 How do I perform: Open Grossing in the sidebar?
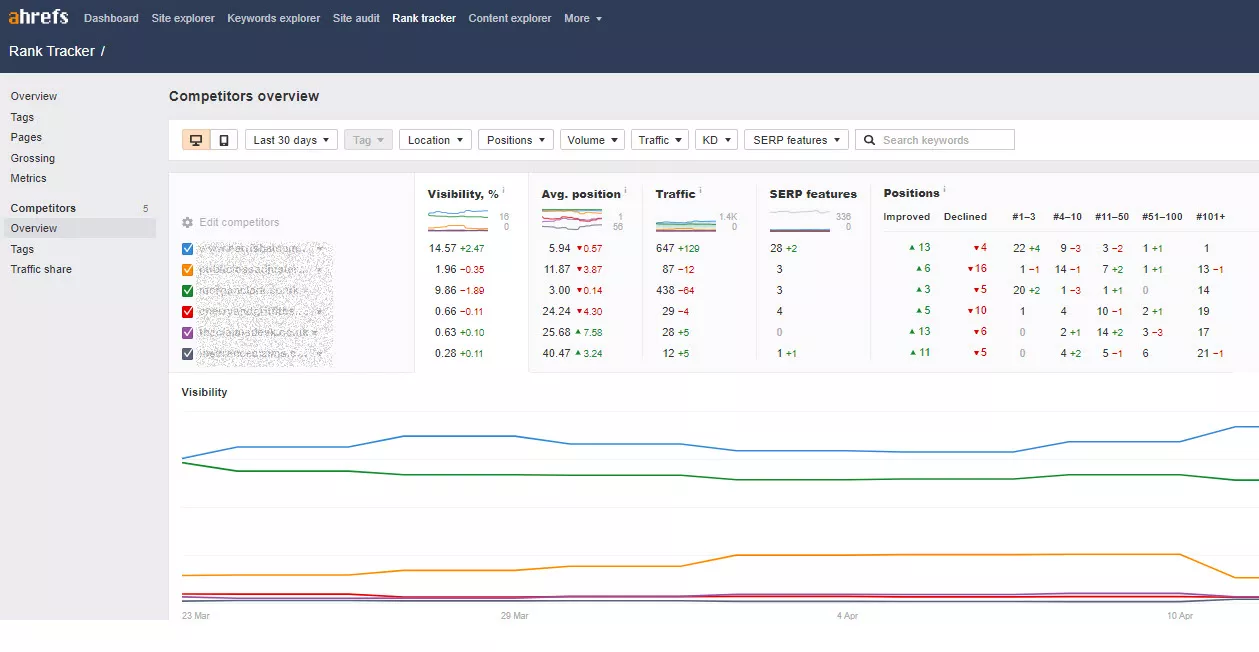pyautogui.click(x=33, y=158)
